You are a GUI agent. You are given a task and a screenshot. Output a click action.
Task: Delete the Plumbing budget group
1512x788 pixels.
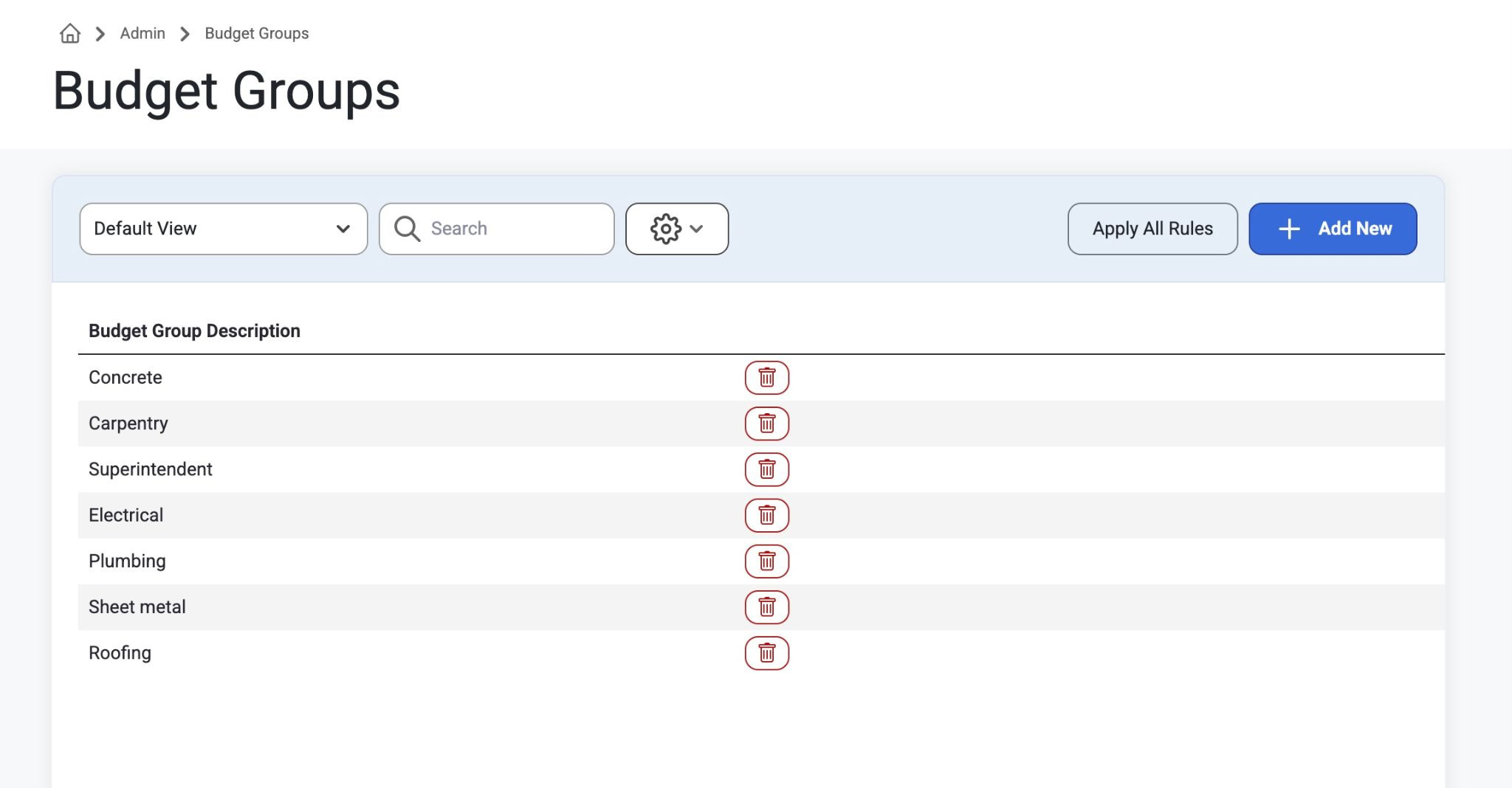[767, 561]
